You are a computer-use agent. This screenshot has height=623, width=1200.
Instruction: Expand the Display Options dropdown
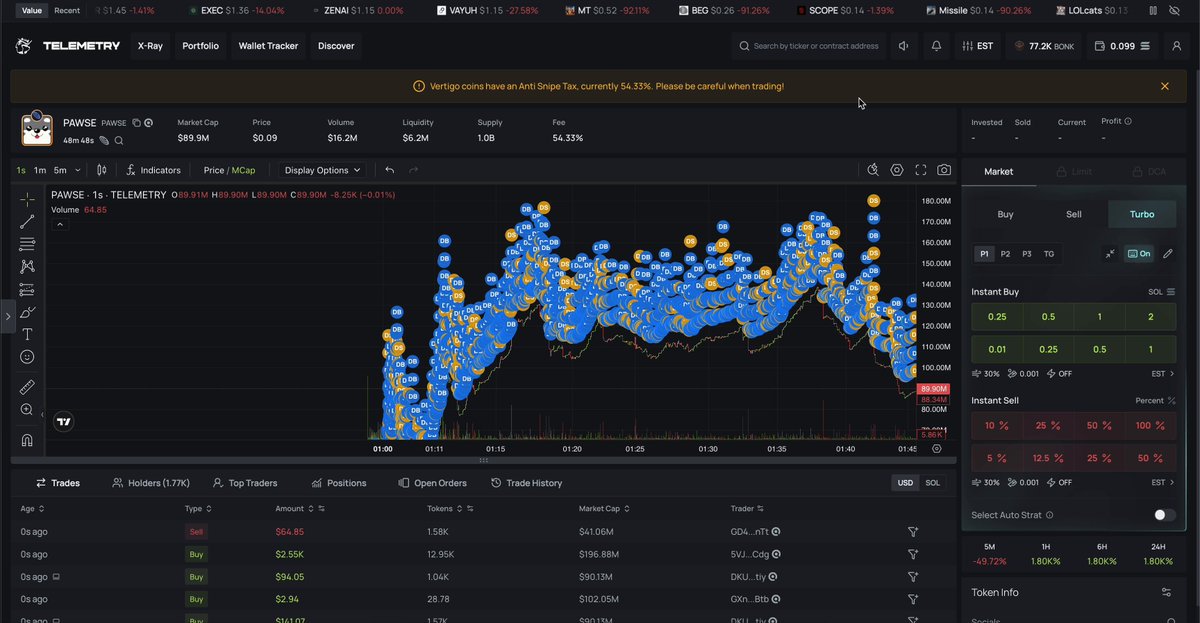tap(323, 170)
